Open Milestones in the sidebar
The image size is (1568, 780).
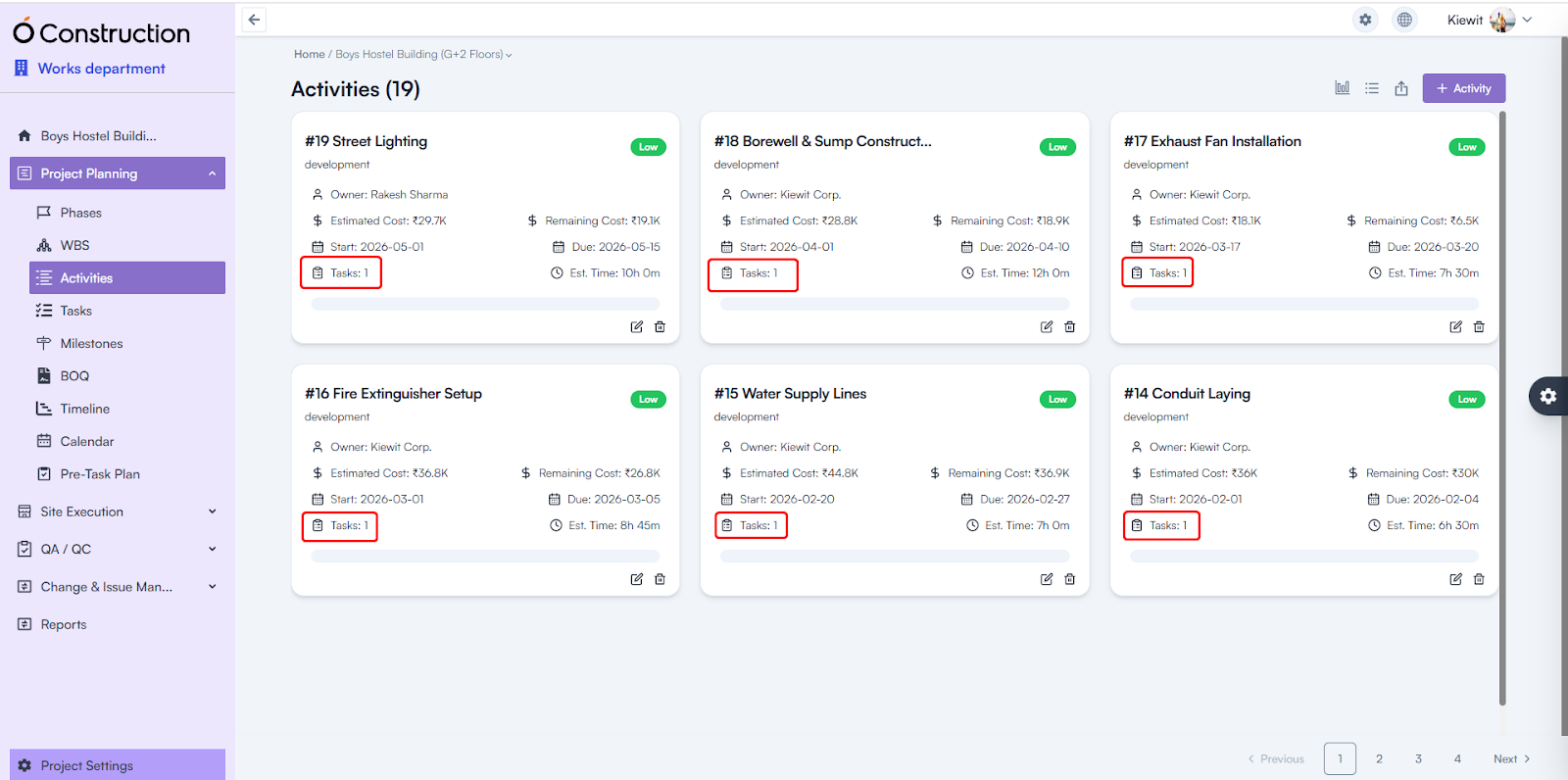91,343
